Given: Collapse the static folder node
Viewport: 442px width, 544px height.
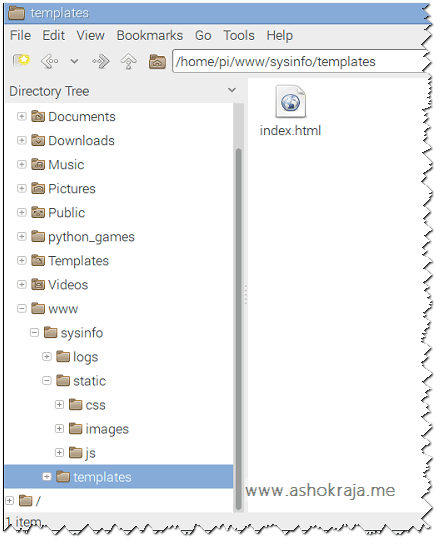Looking at the screenshot, I should click(46, 380).
